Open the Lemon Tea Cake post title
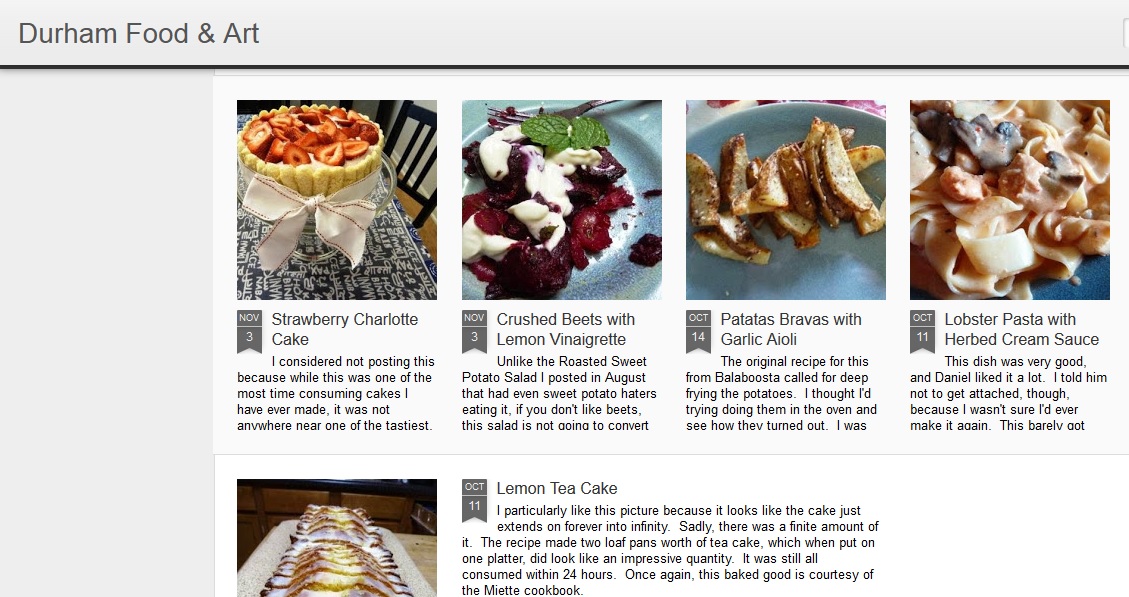 click(x=557, y=488)
